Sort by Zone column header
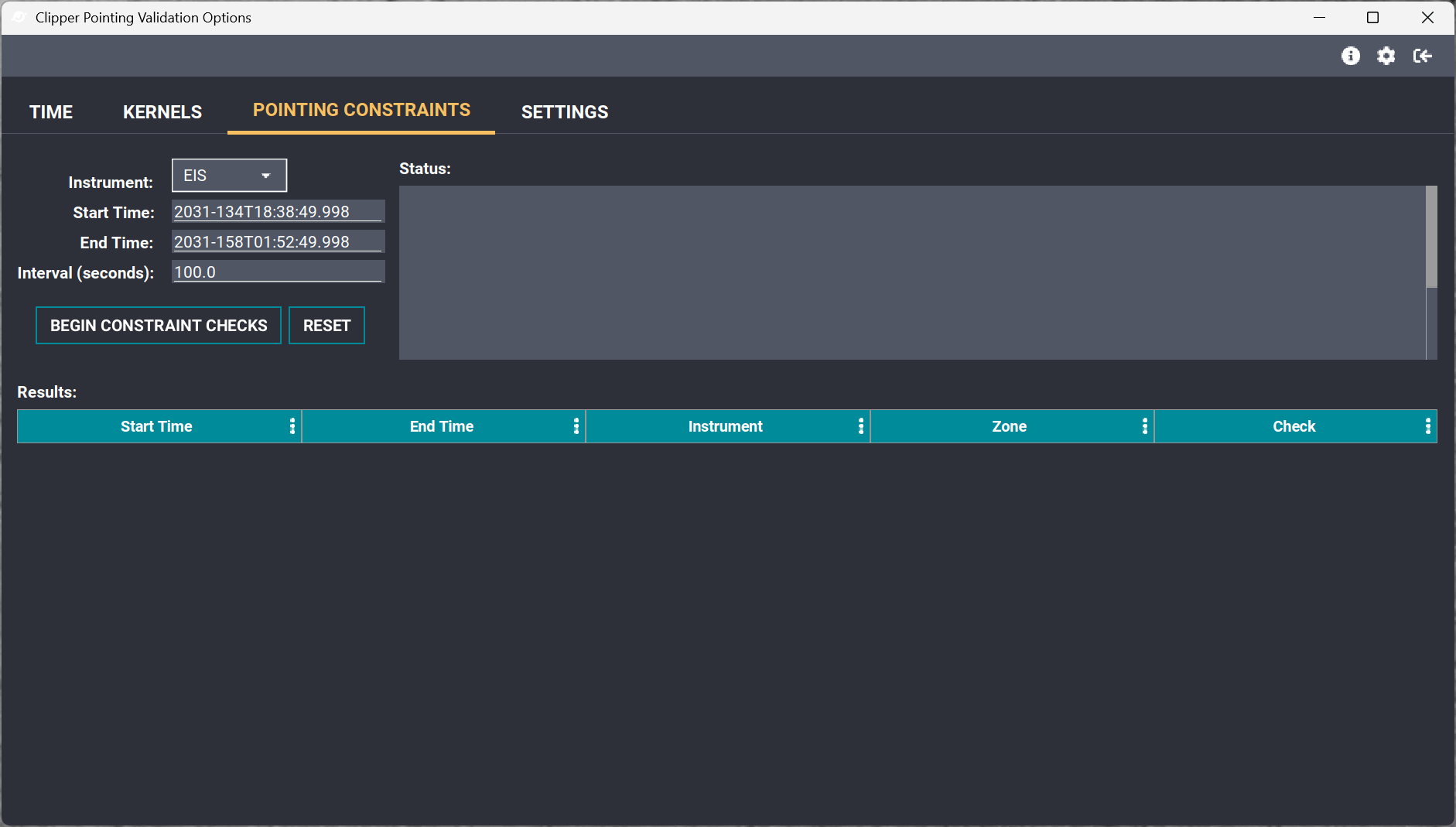Screen dimensions: 1456x827 (1010, 426)
